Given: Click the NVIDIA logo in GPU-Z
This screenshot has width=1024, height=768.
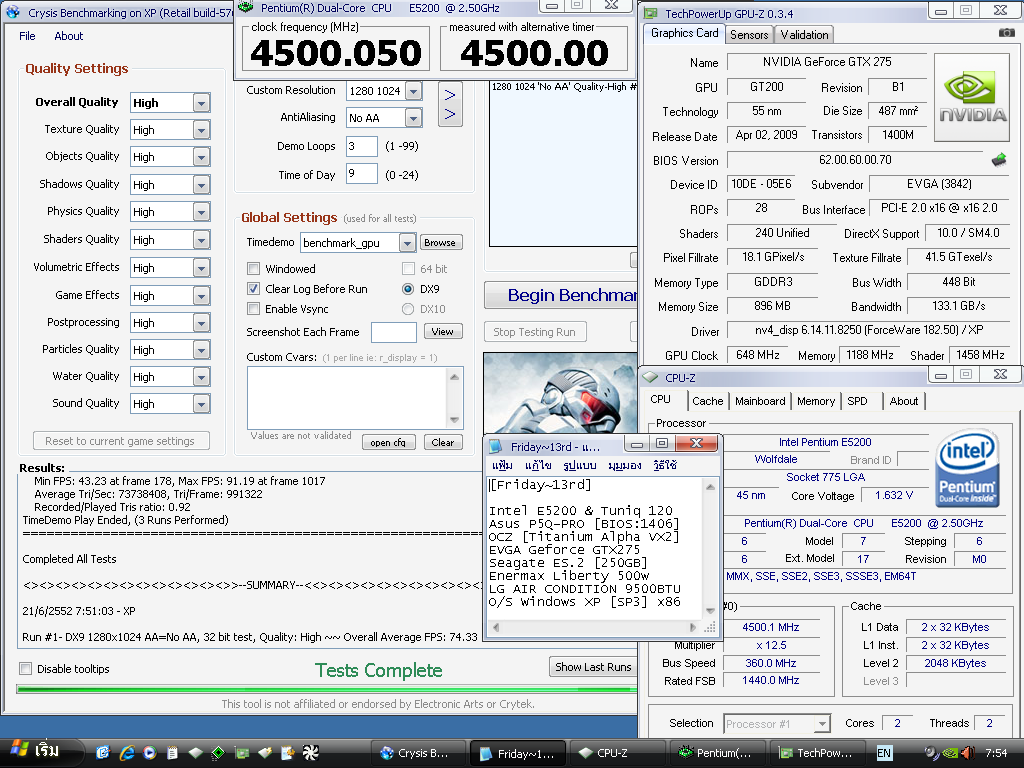Looking at the screenshot, I should (972, 97).
